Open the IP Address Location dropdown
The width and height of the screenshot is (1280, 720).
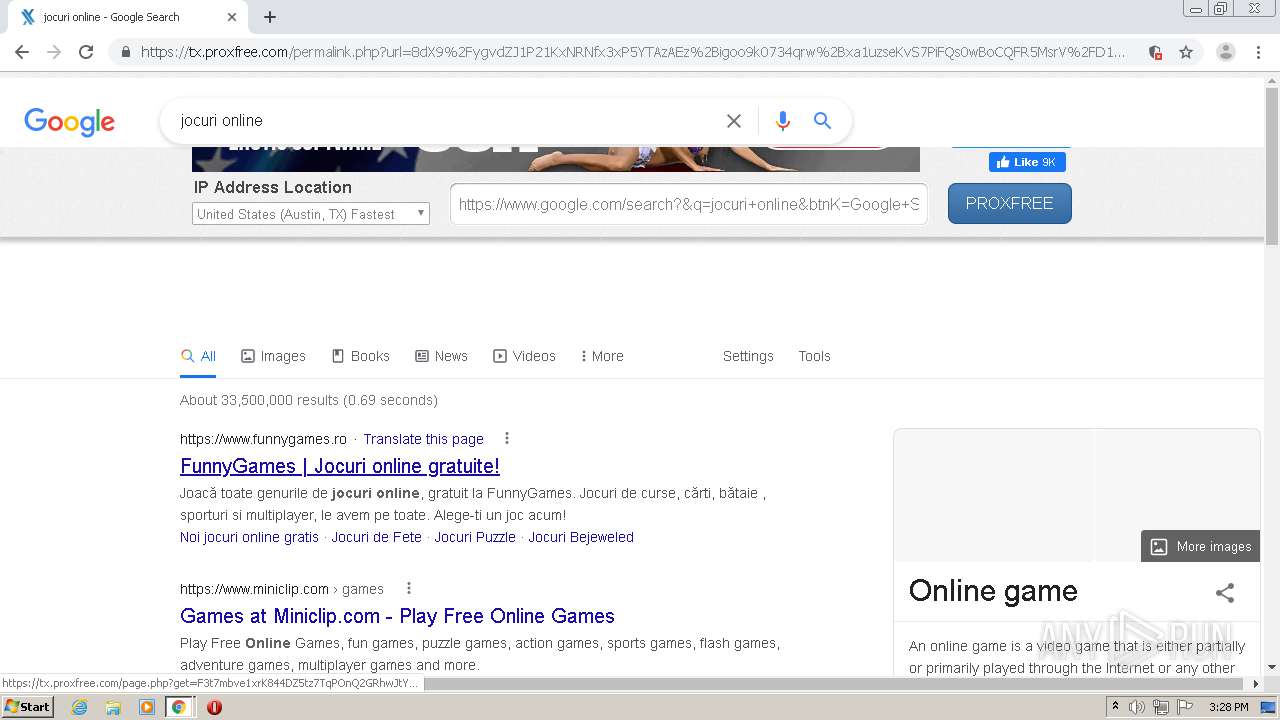click(x=311, y=214)
